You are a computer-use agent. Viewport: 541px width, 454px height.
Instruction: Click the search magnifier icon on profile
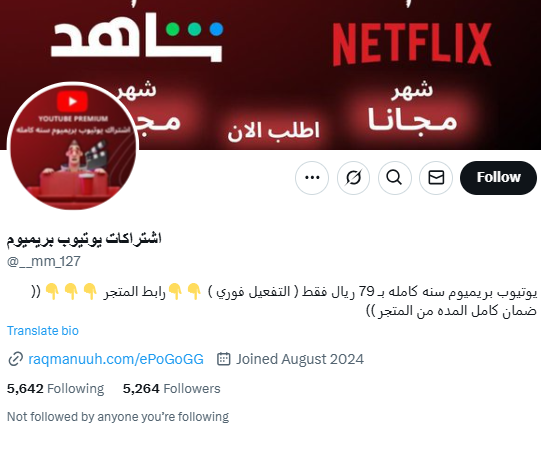(395, 178)
